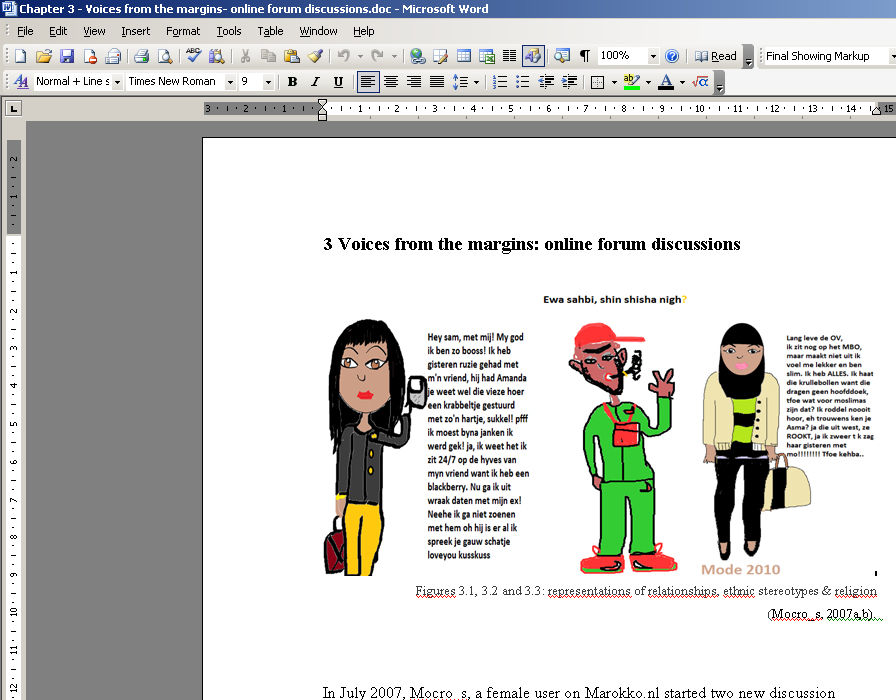Expand the Zoom 100% dropdown
The height and width of the screenshot is (700, 896).
coord(653,56)
